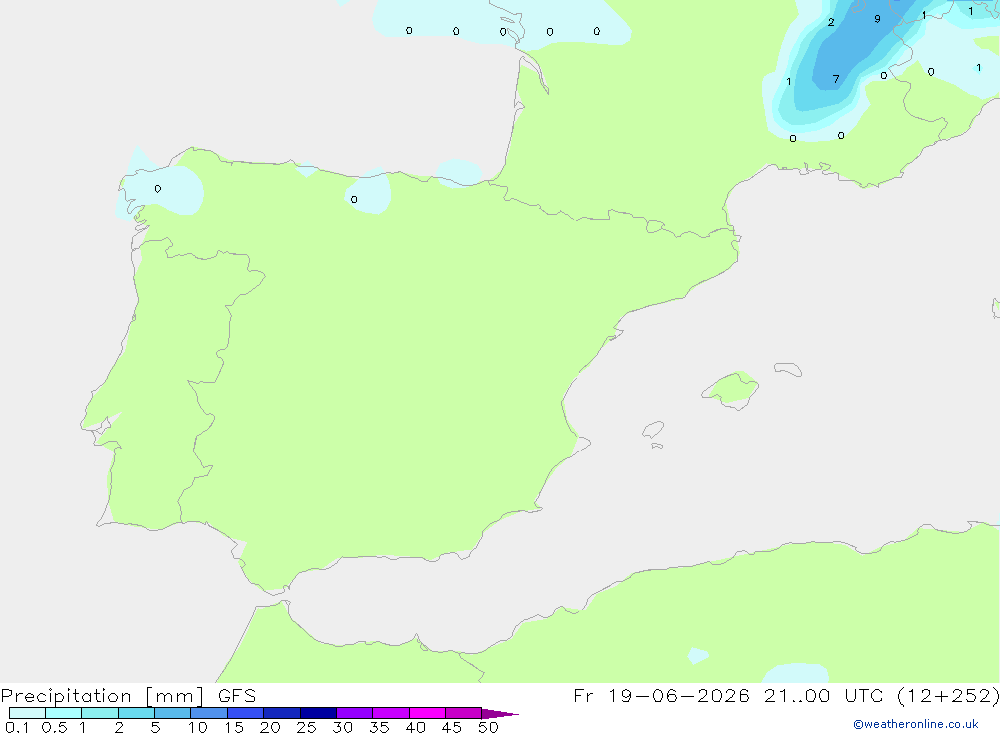Click the 30–35 mm purple legend swatch
Image resolution: width=1000 pixels, height=733 pixels.
354,713
